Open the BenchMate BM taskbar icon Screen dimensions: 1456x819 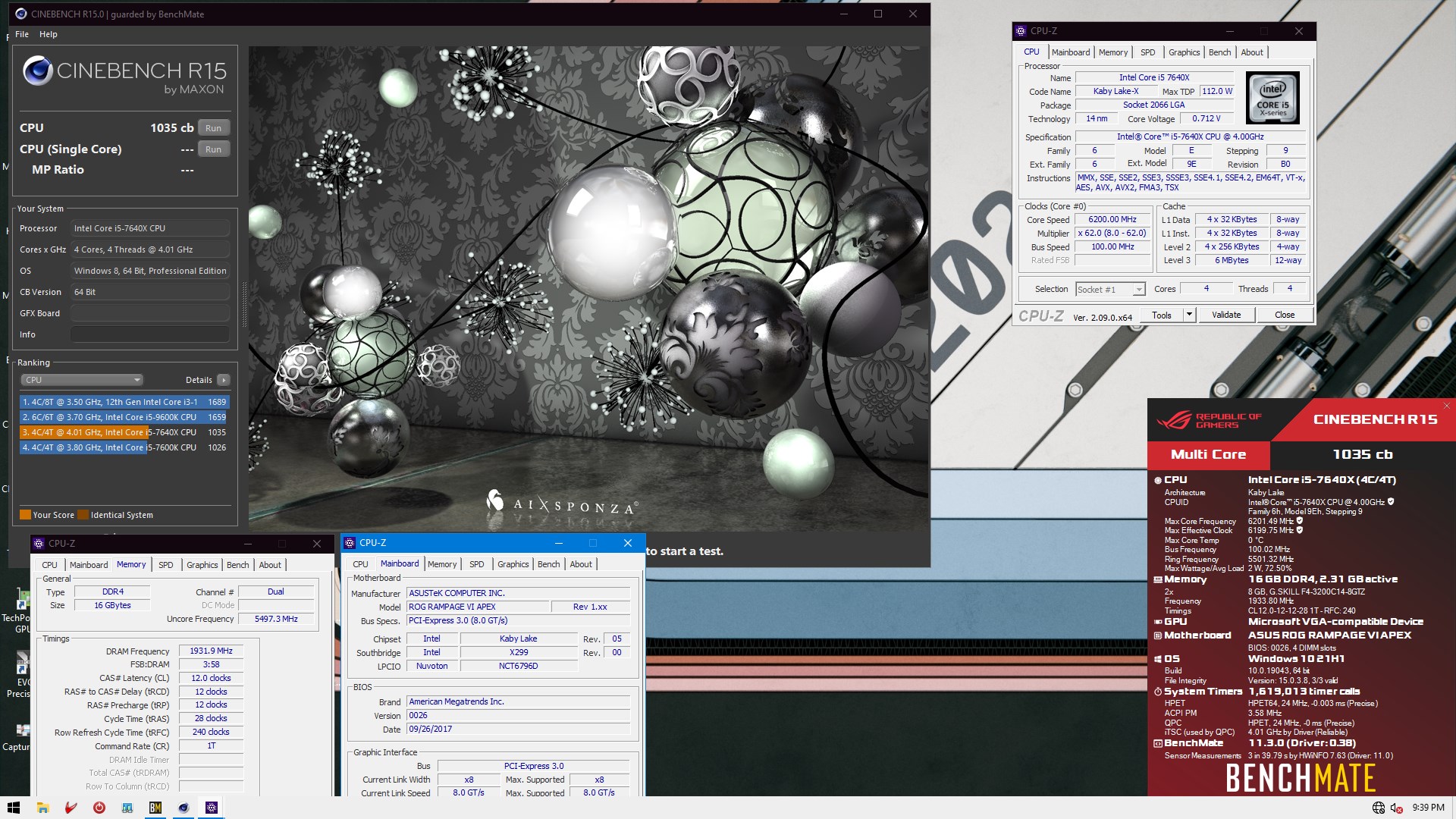[155, 808]
